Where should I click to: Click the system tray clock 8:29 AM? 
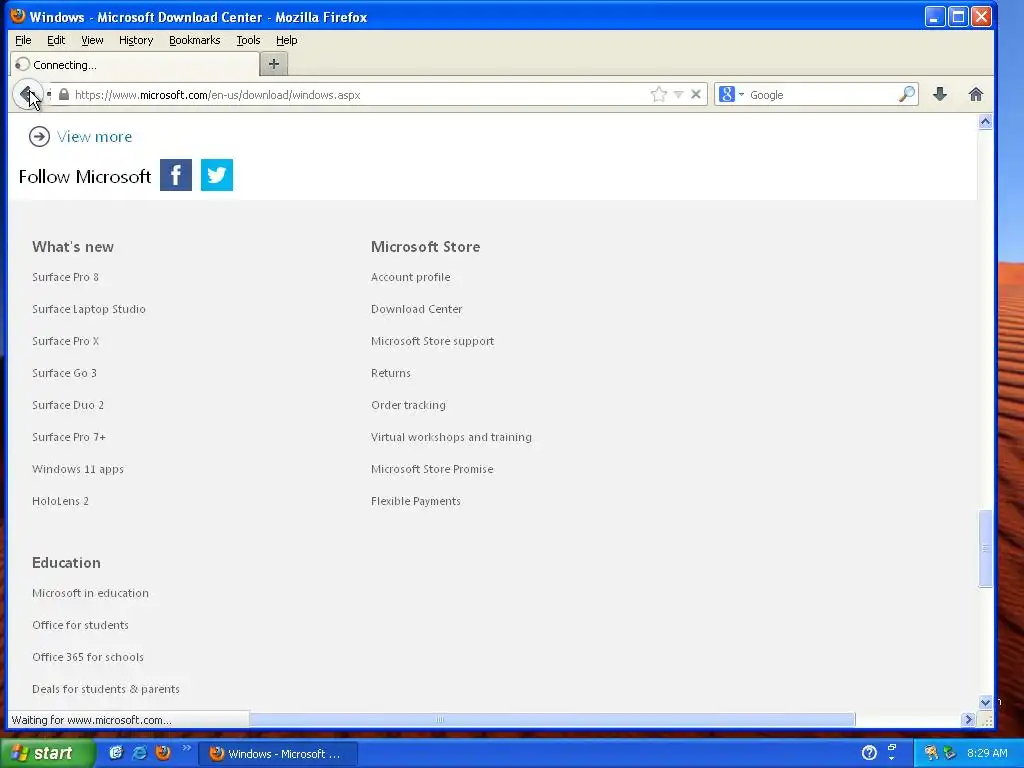[987, 753]
